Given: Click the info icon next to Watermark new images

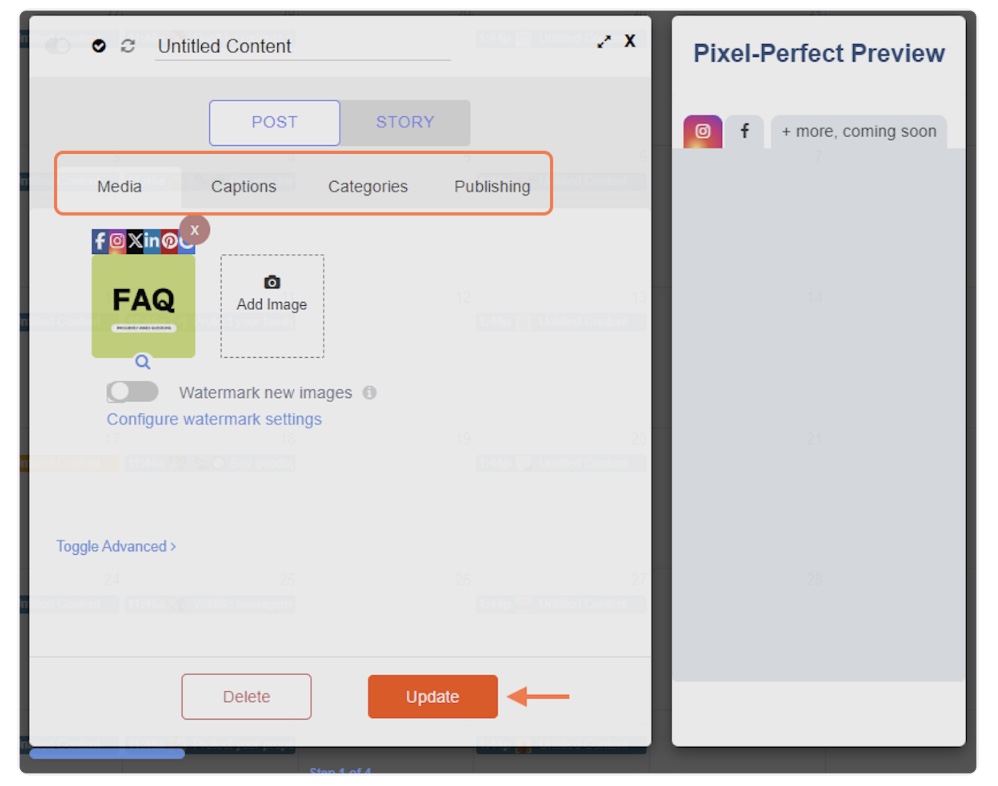Looking at the screenshot, I should pyautogui.click(x=369, y=393).
